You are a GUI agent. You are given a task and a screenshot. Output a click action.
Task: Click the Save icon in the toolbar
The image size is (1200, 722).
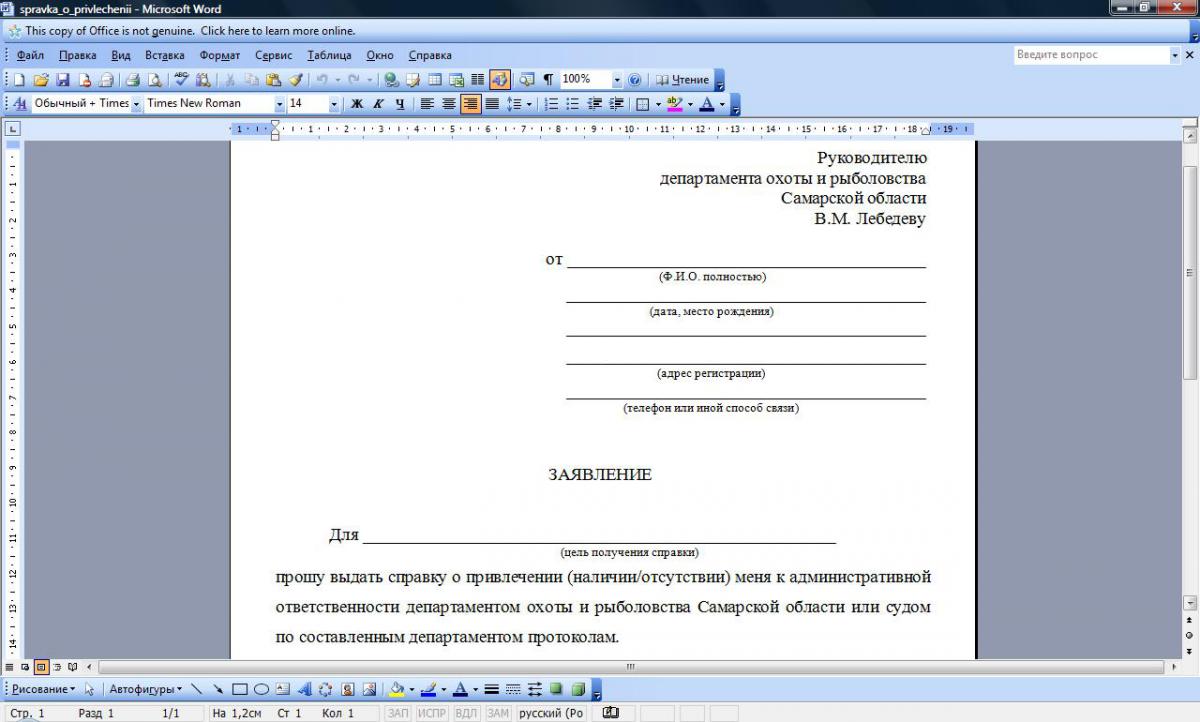coord(62,80)
